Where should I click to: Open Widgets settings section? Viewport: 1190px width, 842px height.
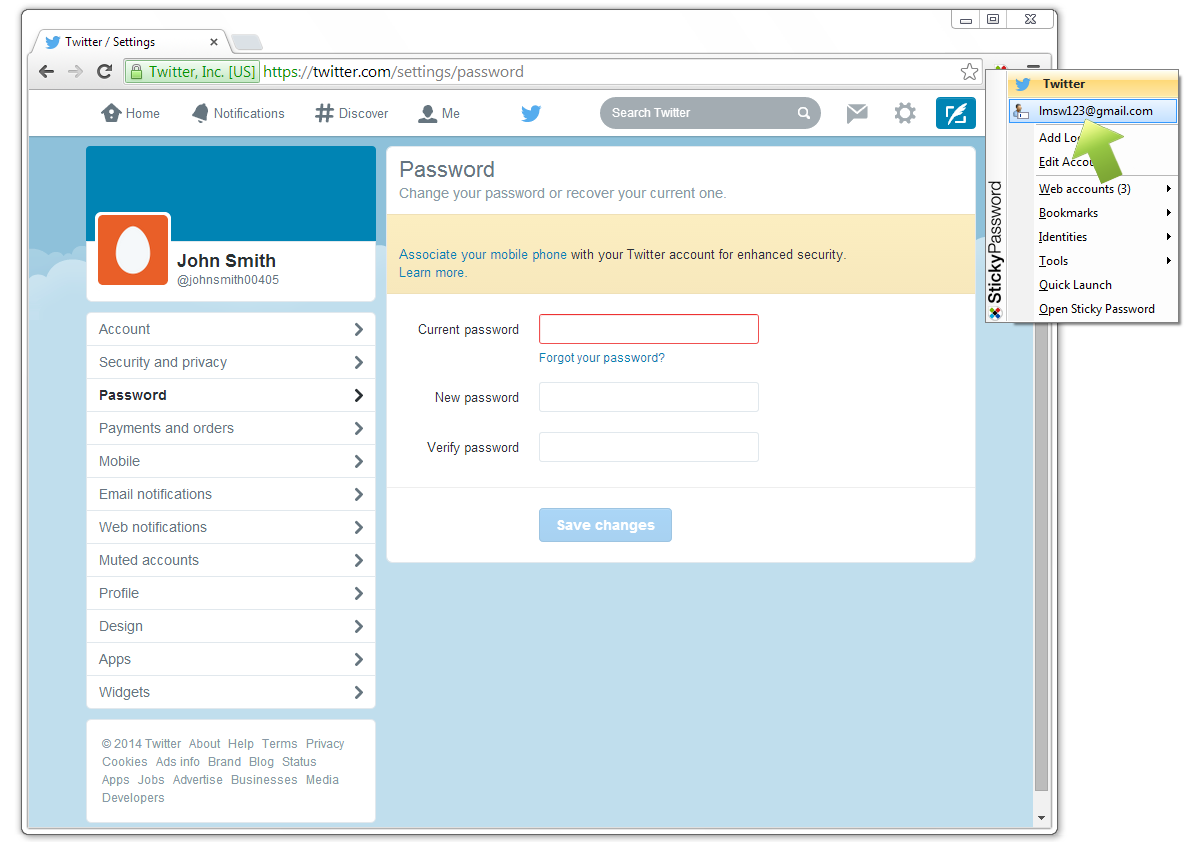[x=231, y=692]
